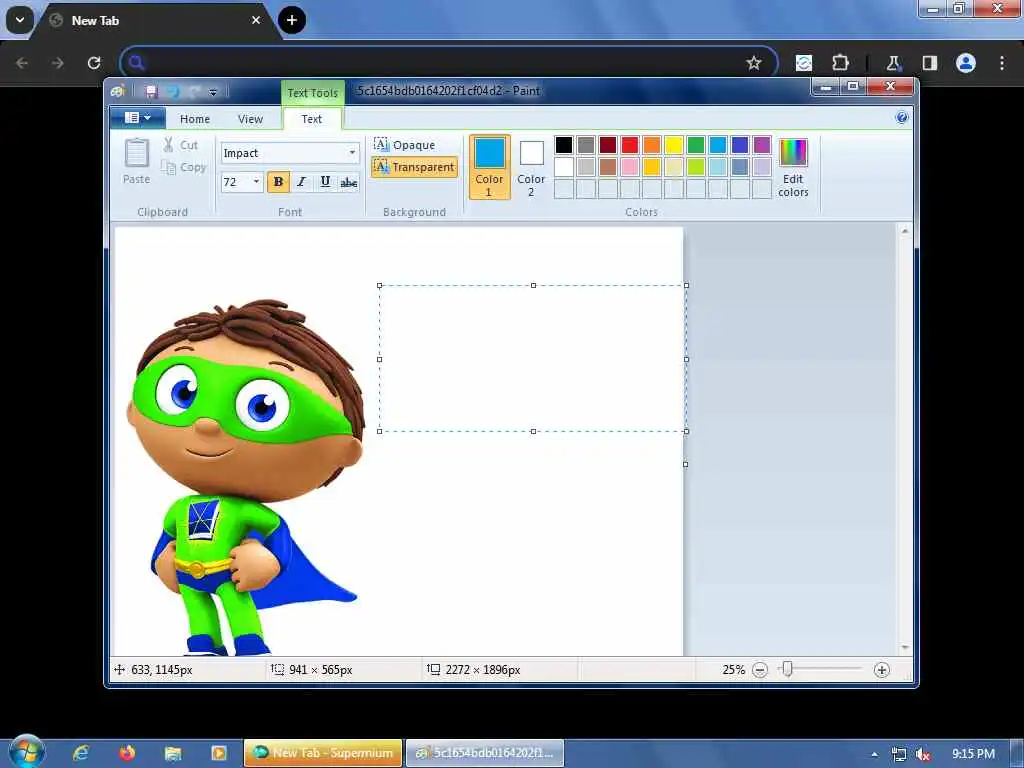Image resolution: width=1024 pixels, height=768 pixels.
Task: Launch Internet Explorer from taskbar
Action: 81,753
